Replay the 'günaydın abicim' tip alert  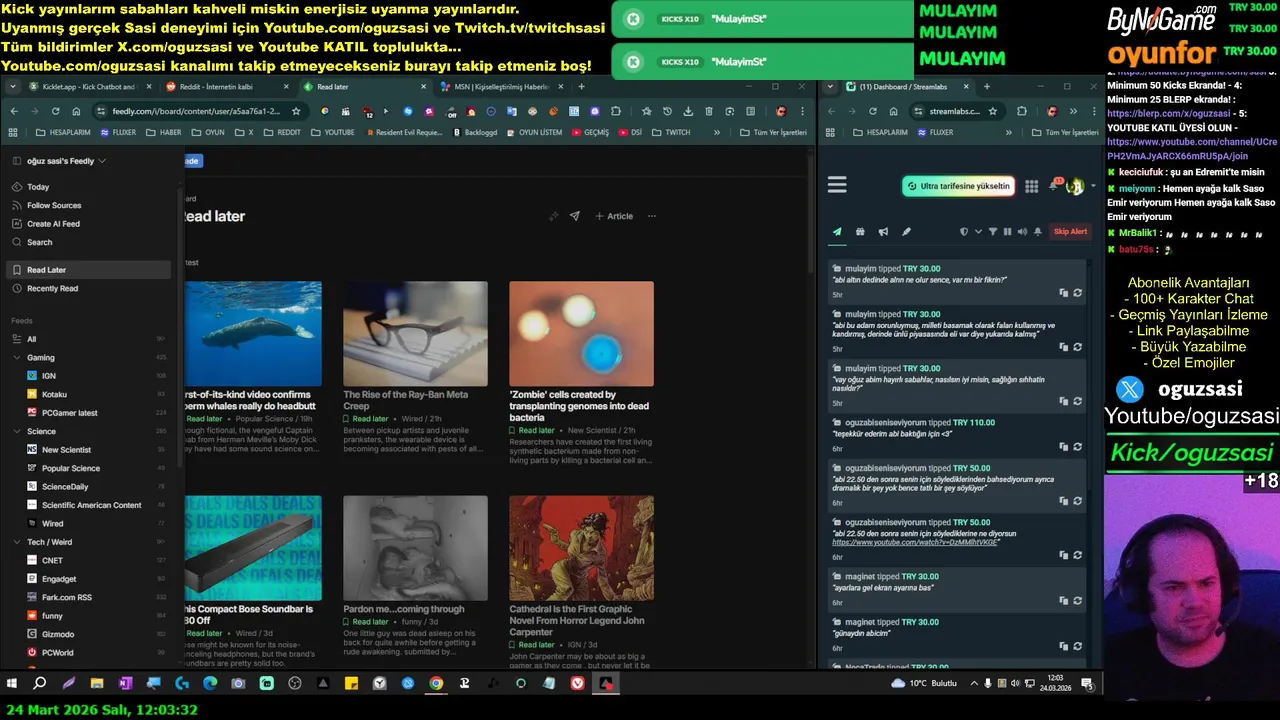click(x=1077, y=647)
